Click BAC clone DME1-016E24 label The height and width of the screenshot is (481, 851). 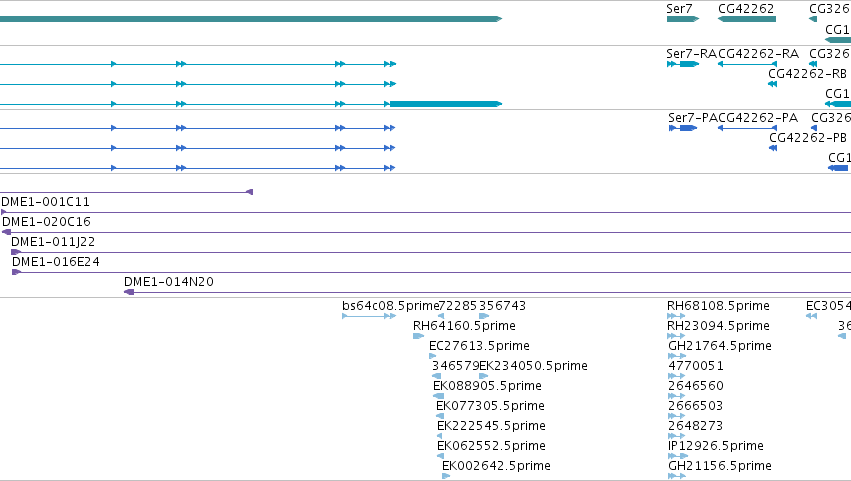[56, 262]
